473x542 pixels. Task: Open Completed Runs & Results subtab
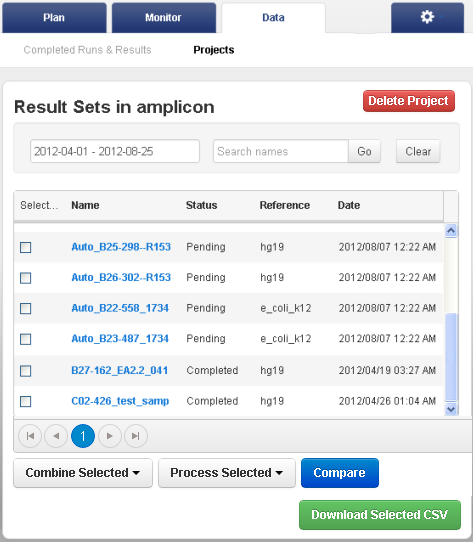[x=87, y=50]
